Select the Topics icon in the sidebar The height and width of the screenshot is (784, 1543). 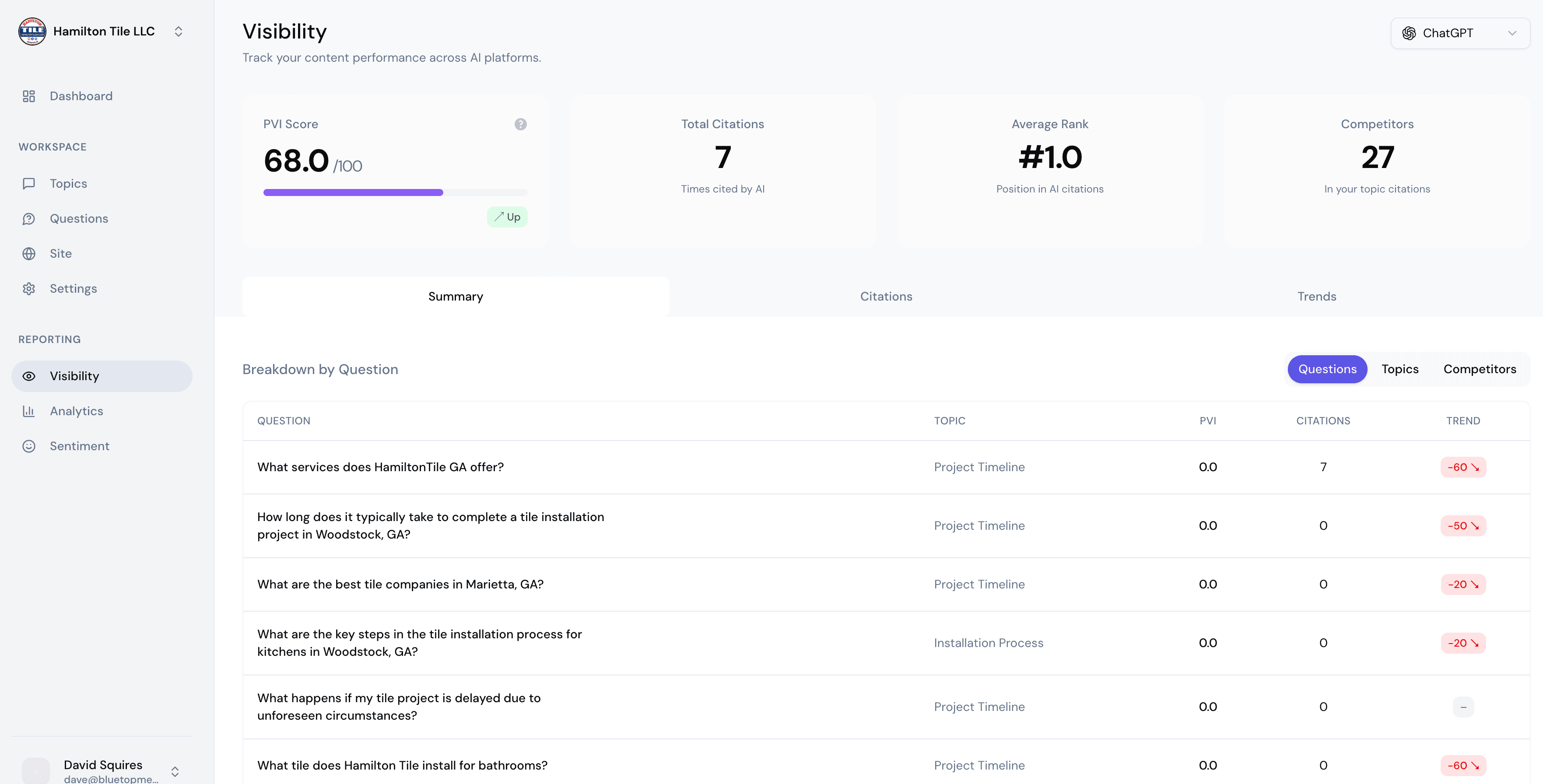point(30,183)
